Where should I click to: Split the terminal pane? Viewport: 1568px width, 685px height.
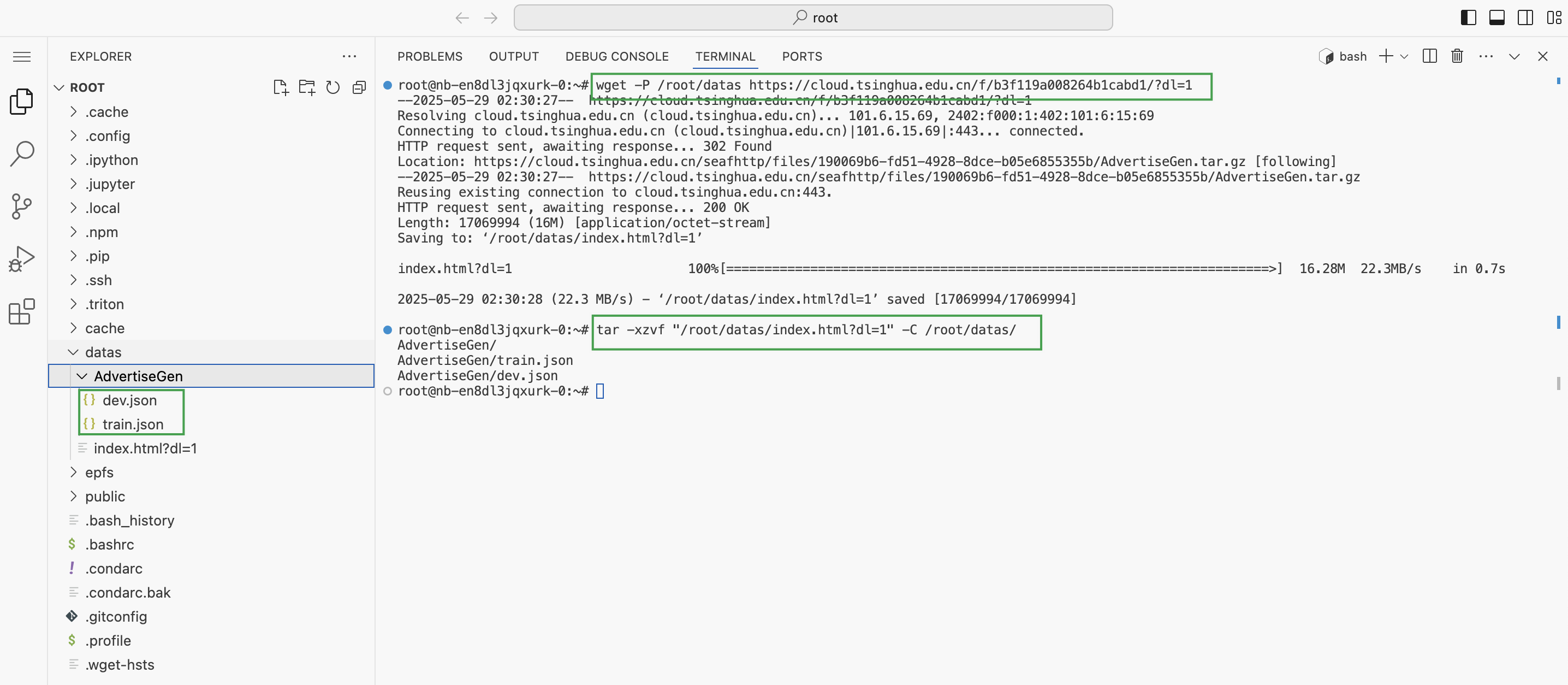1429,56
